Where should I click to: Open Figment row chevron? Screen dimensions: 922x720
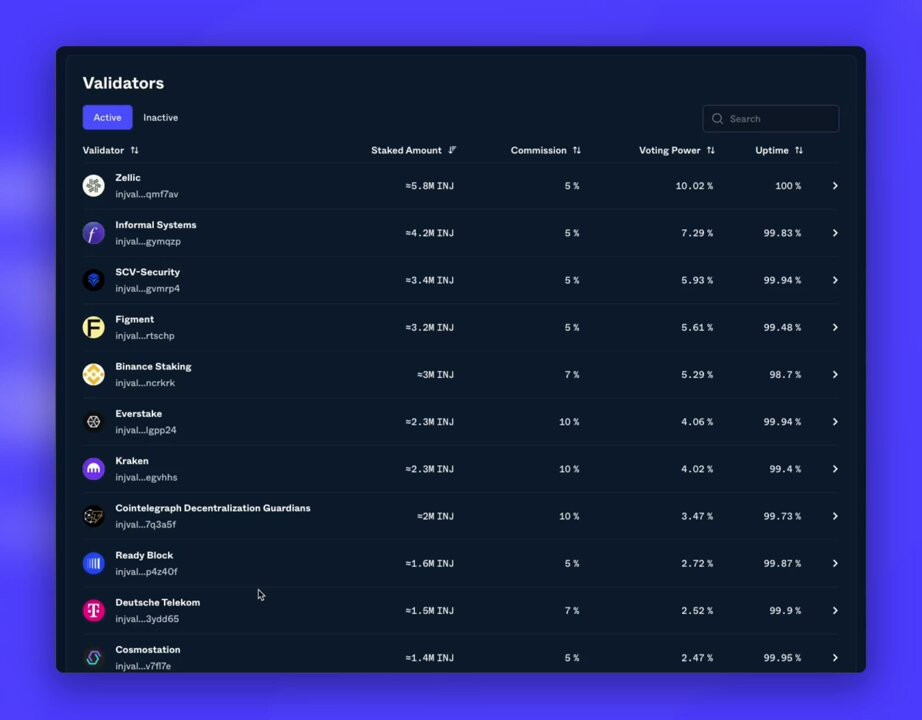[835, 327]
